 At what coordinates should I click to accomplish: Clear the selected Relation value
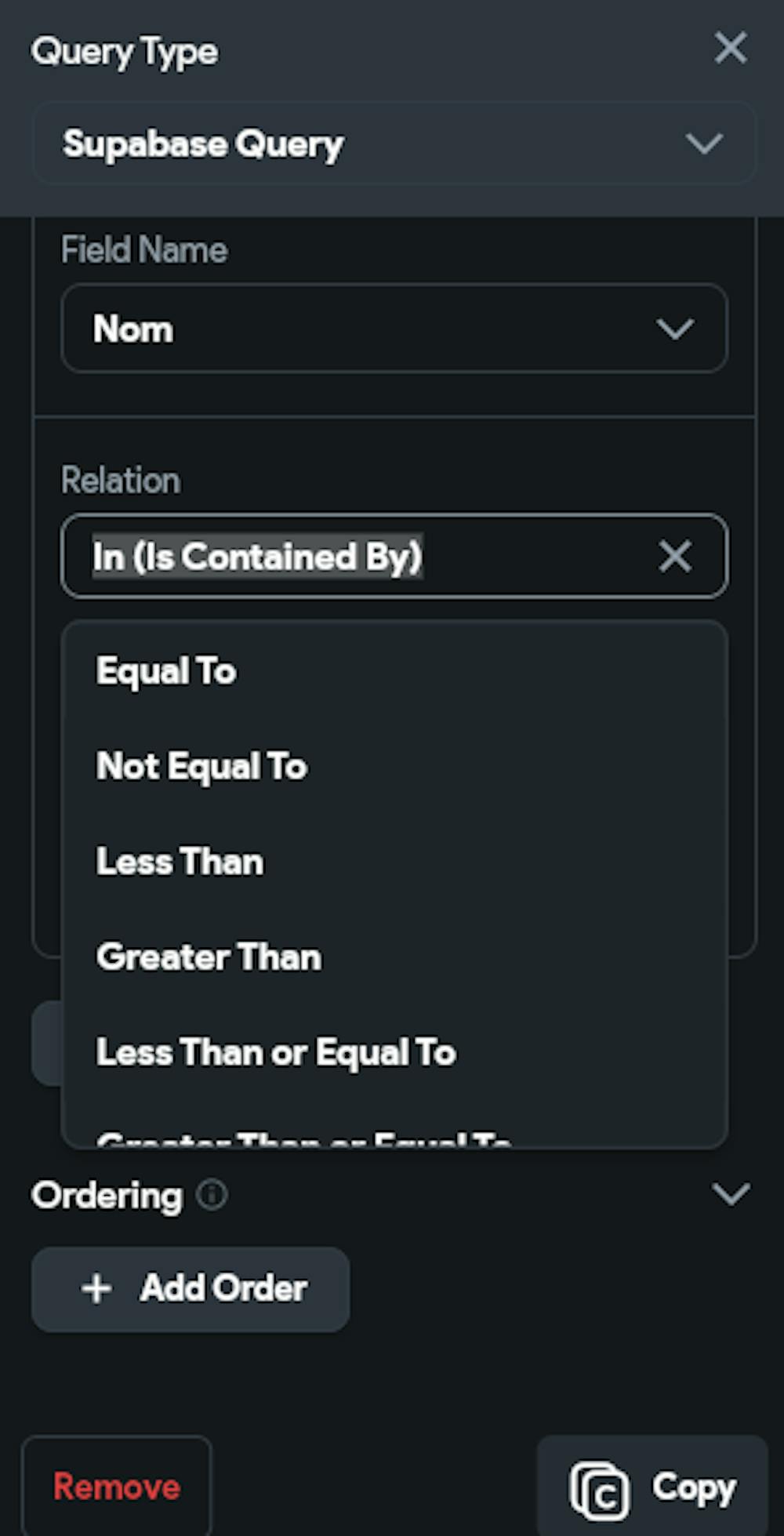[x=674, y=557]
